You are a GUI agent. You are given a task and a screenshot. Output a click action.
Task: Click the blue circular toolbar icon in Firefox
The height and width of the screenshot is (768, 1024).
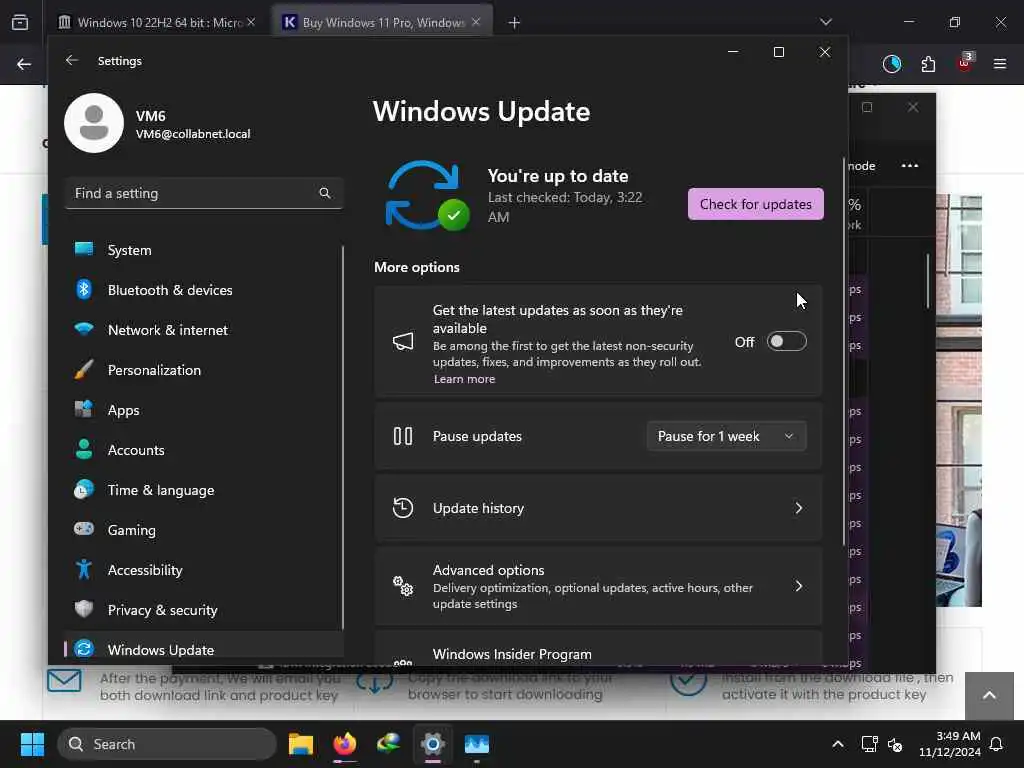[892, 64]
